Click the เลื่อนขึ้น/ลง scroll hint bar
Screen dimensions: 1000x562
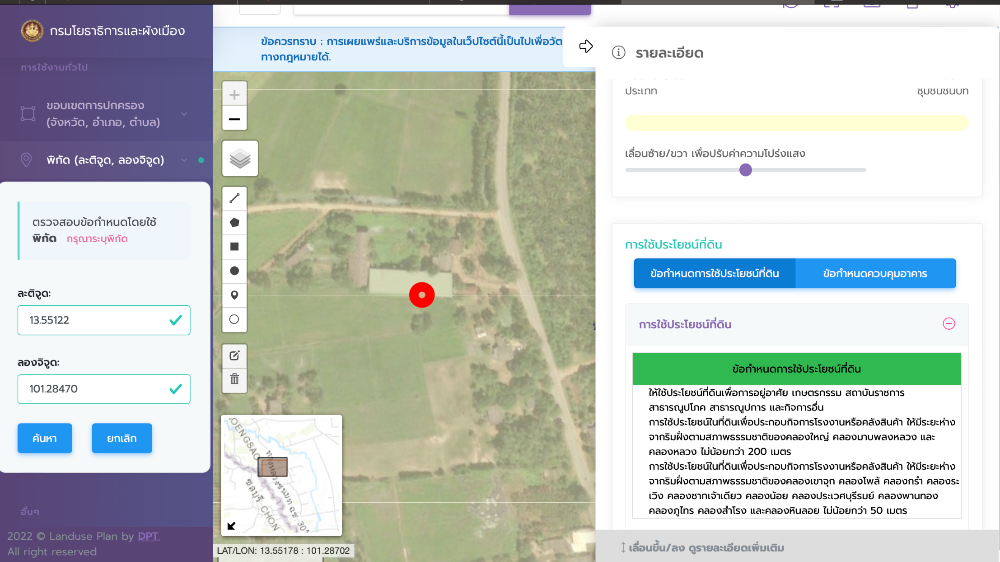(797, 547)
